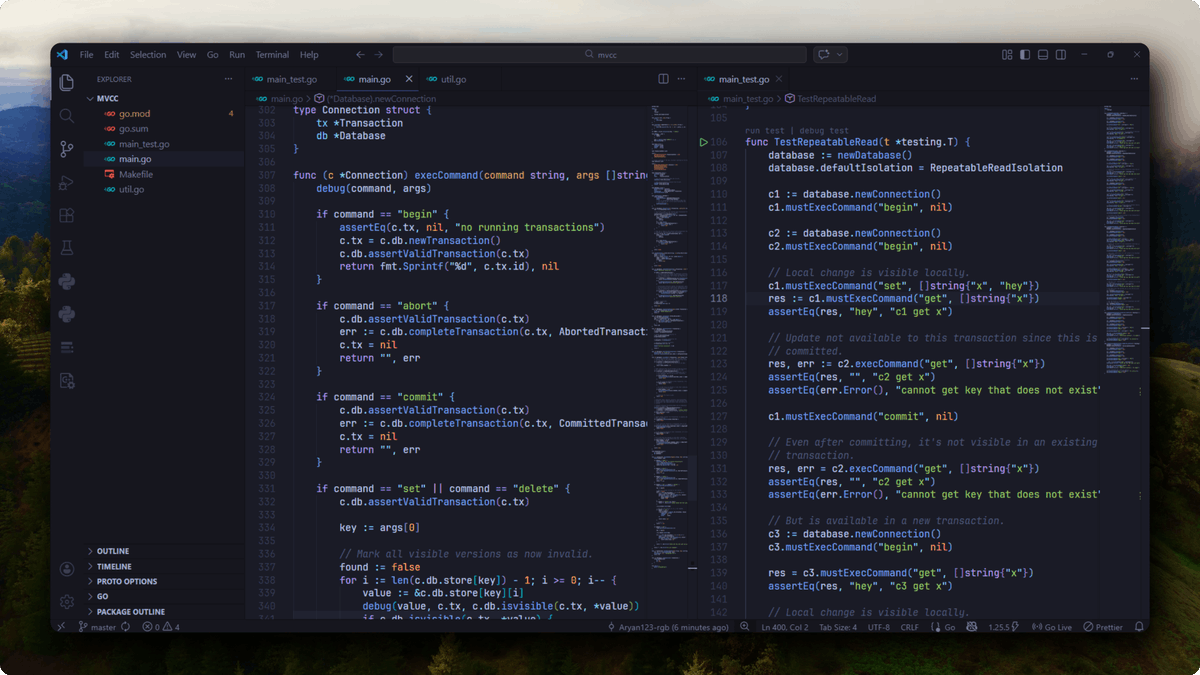Viewport: 1200px width, 675px height.
Task: Split the left editor with split icon
Action: point(663,79)
